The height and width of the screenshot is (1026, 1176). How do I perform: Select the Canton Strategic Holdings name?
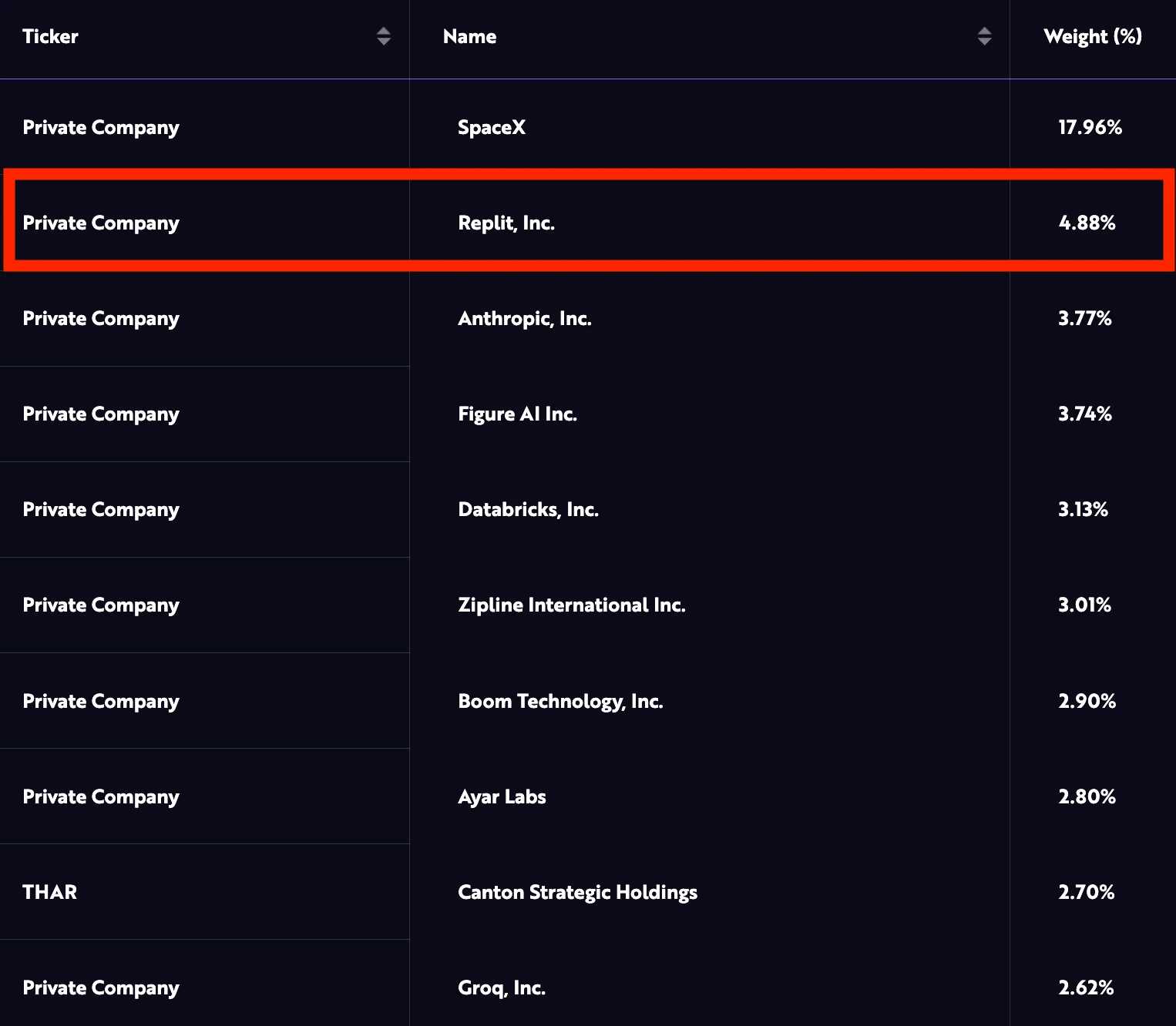click(577, 892)
